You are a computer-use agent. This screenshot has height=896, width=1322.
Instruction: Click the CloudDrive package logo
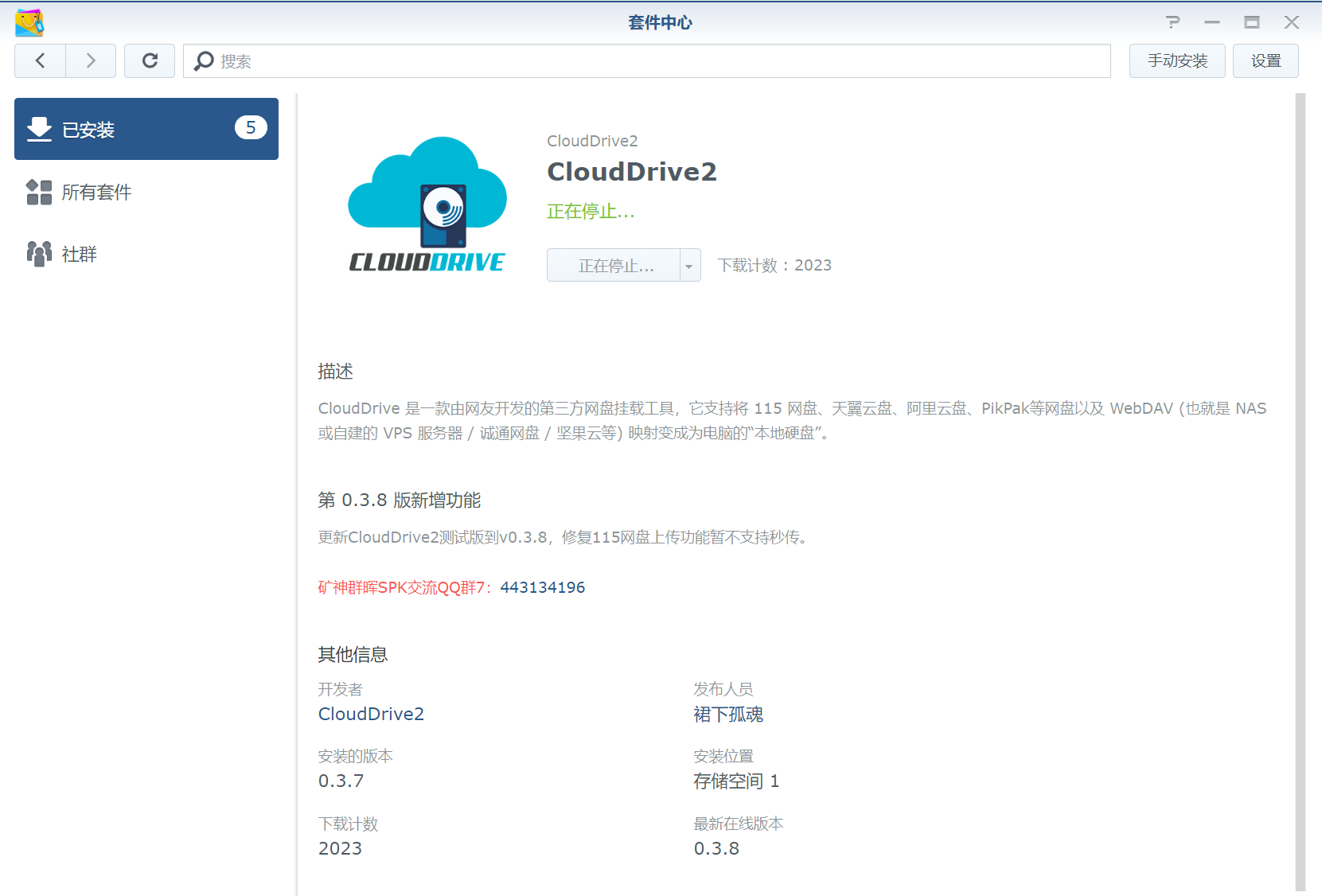pos(427,205)
